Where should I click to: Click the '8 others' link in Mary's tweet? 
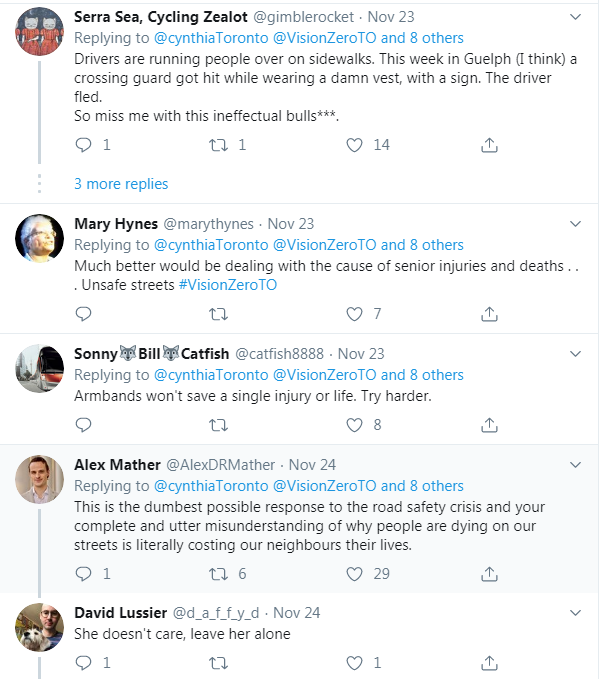(x=437, y=245)
